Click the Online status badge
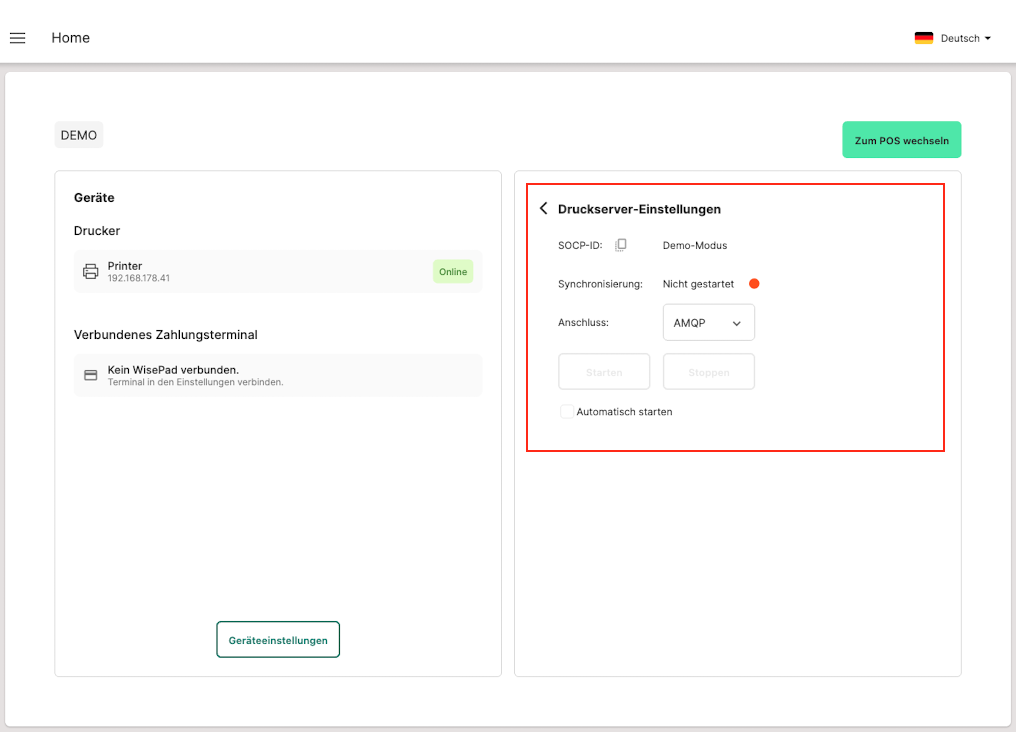This screenshot has height=732, width=1016. pyautogui.click(x=453, y=271)
